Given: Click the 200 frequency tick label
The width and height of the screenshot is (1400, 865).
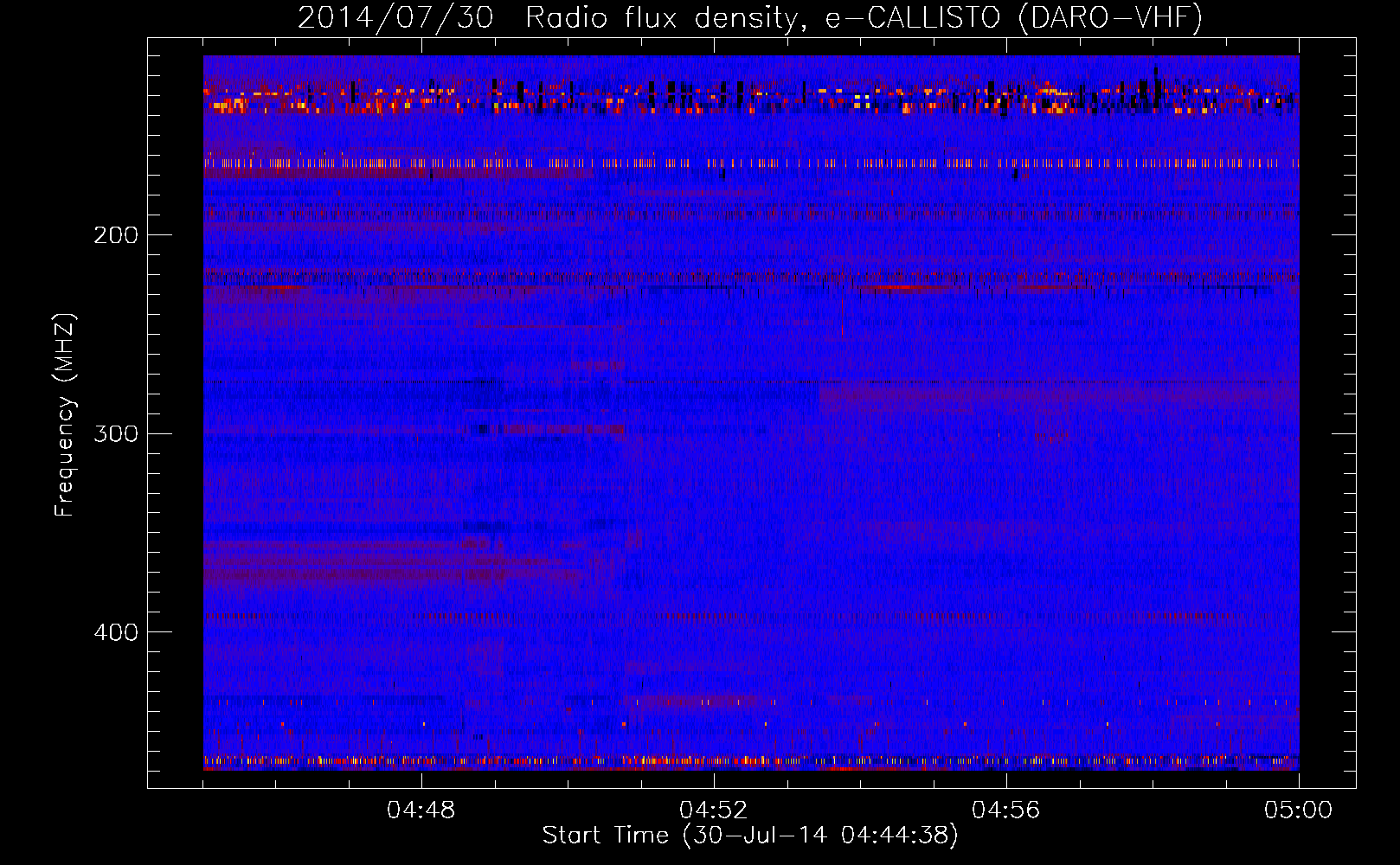Looking at the screenshot, I should pos(115,235).
